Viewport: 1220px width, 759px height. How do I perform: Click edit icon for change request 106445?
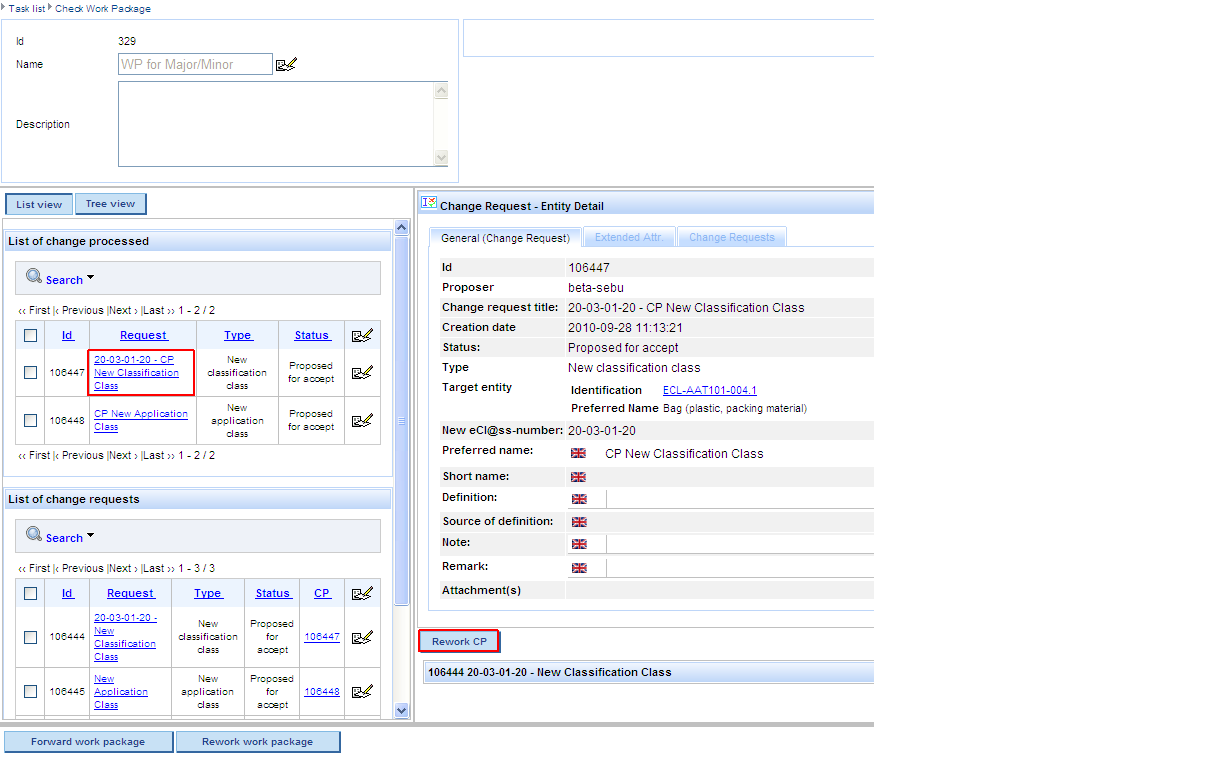coord(362,691)
